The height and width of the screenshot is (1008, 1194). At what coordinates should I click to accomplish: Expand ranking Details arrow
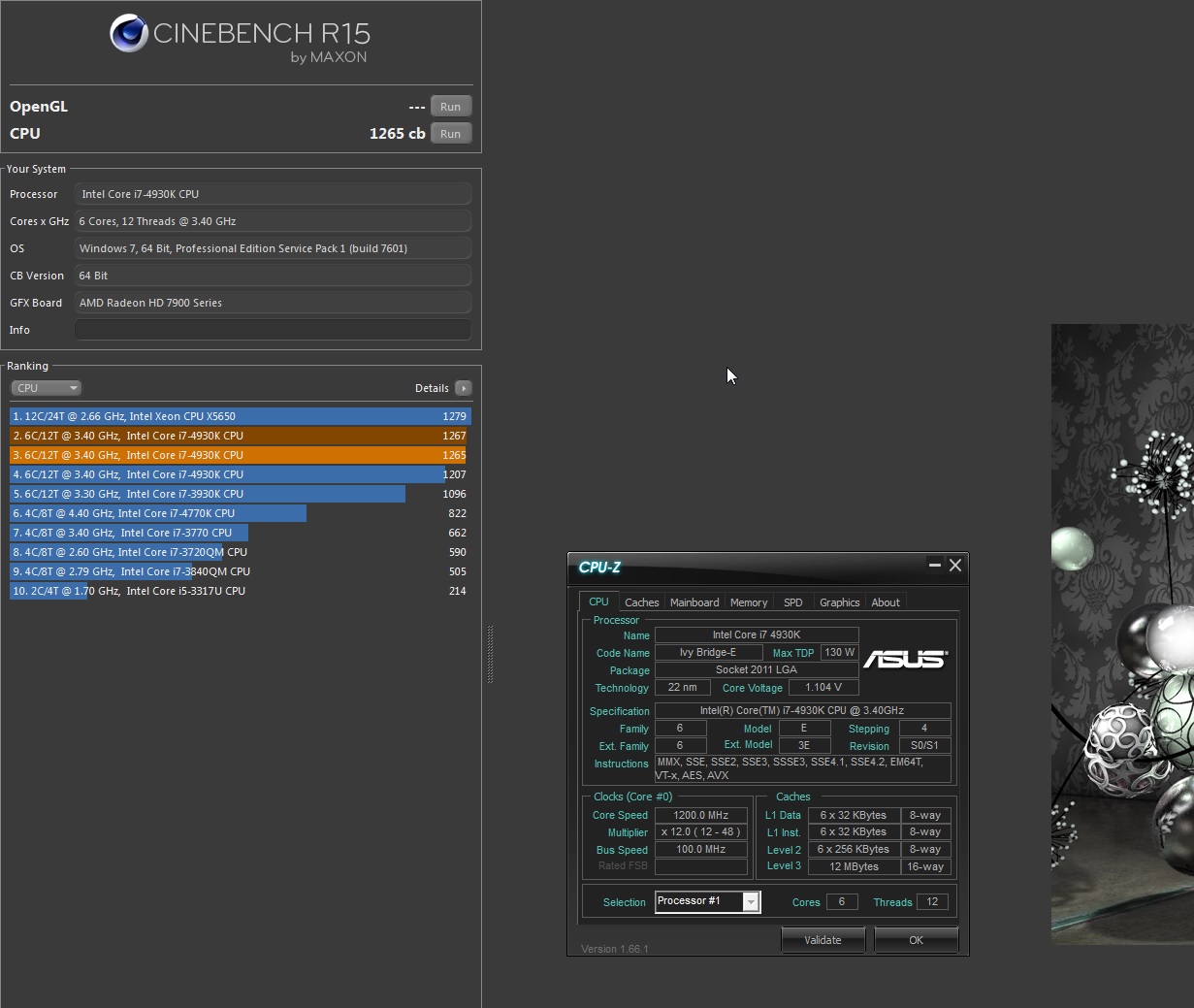[x=463, y=388]
